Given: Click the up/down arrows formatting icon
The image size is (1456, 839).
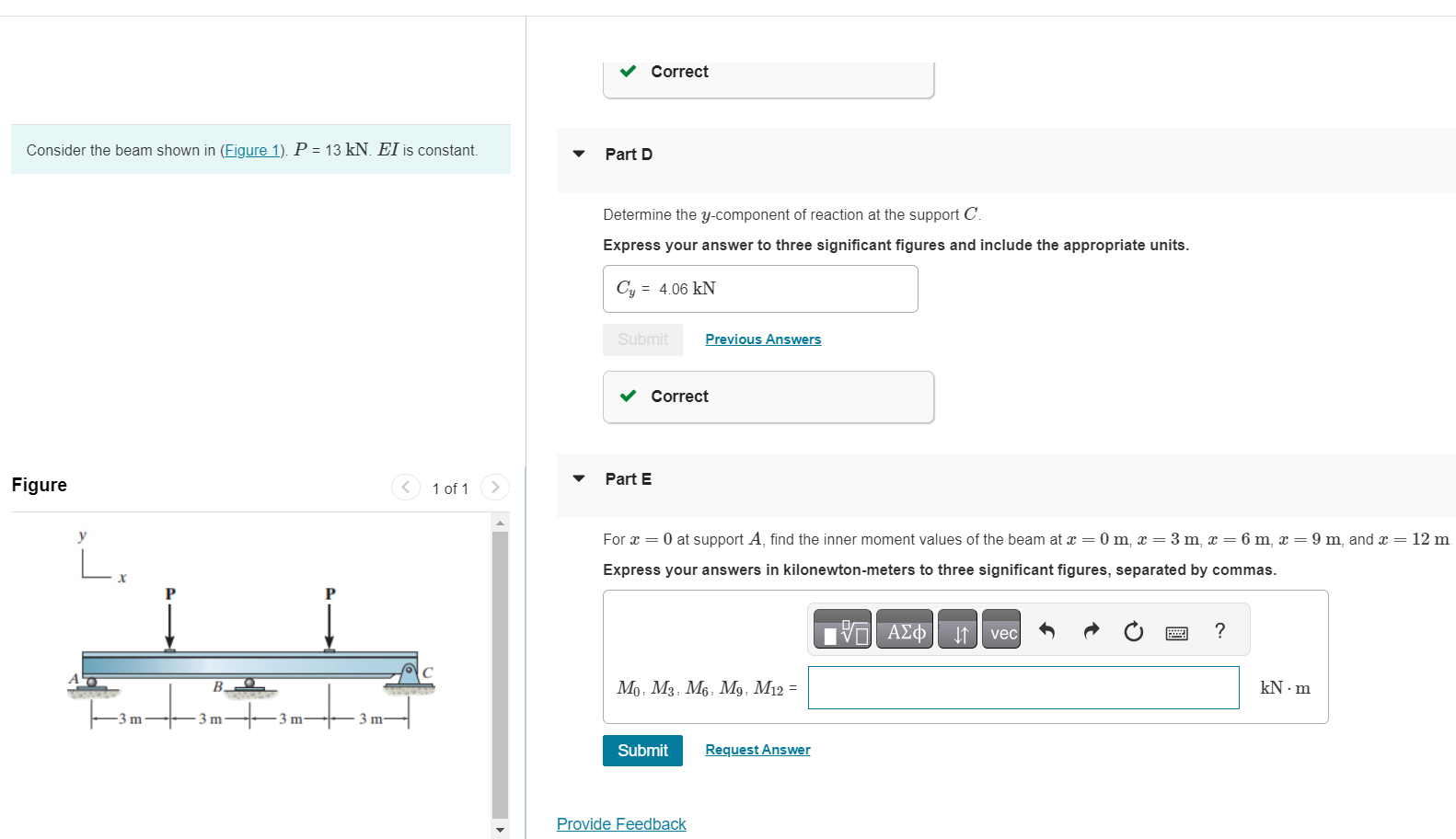Looking at the screenshot, I should 957,629.
